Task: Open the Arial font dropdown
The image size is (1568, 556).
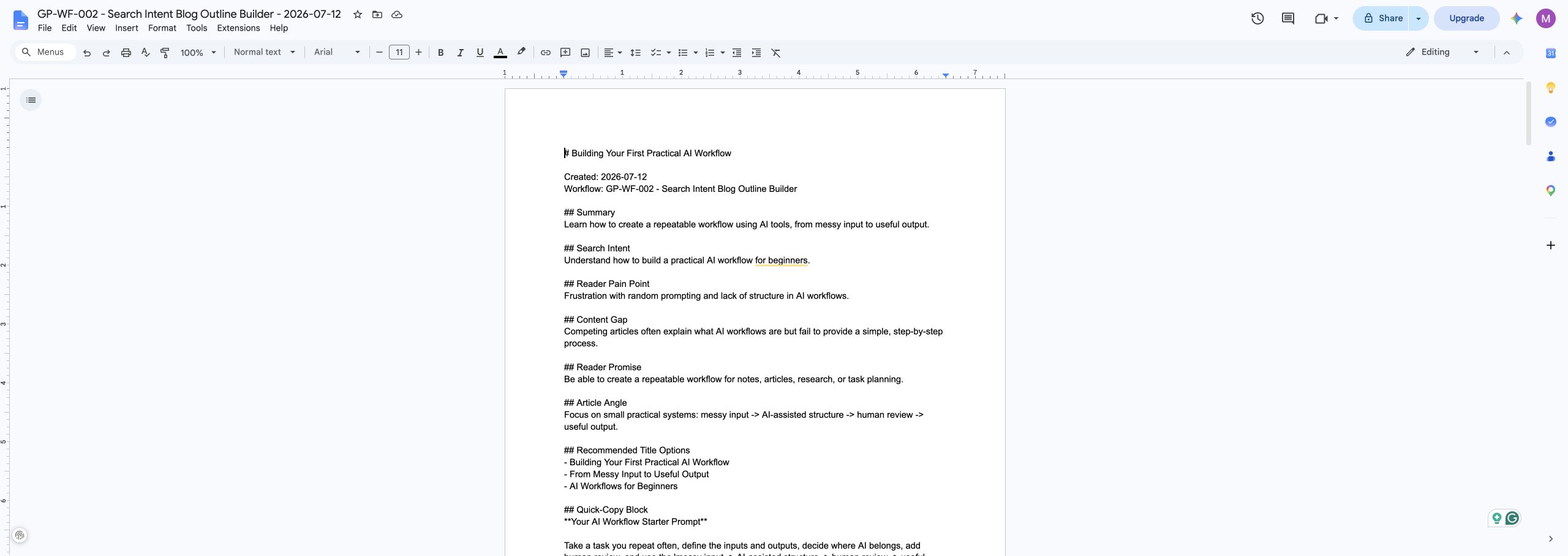Action: tap(337, 52)
